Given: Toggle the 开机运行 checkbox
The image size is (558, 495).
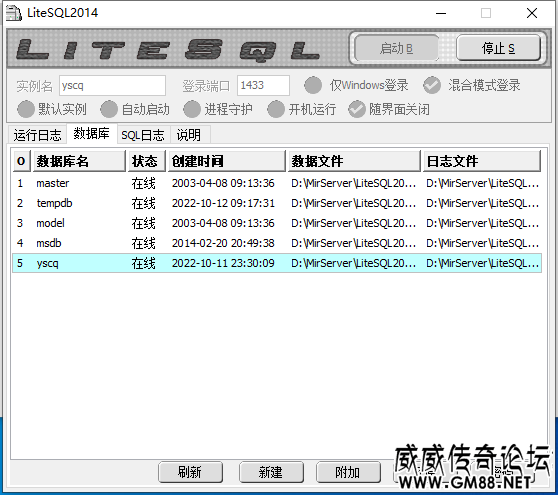Looking at the screenshot, I should pyautogui.click(x=302, y=109).
